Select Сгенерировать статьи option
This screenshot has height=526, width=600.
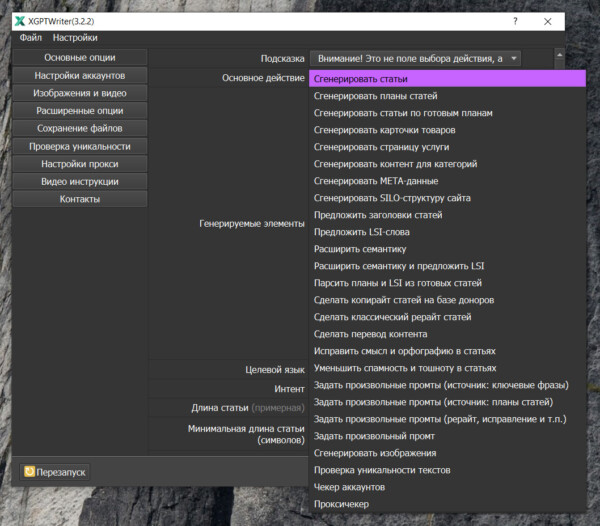point(447,79)
